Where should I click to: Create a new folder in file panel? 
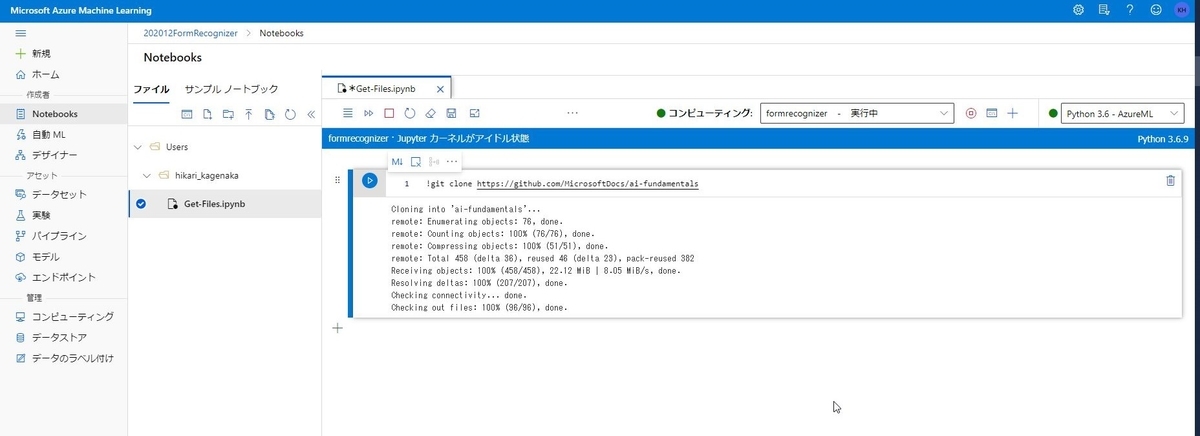[227, 114]
